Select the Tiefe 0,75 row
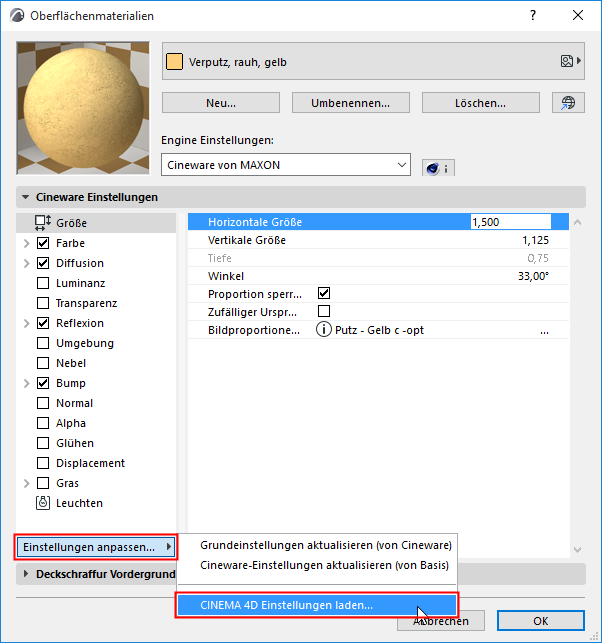This screenshot has width=602, height=643. tap(378, 258)
